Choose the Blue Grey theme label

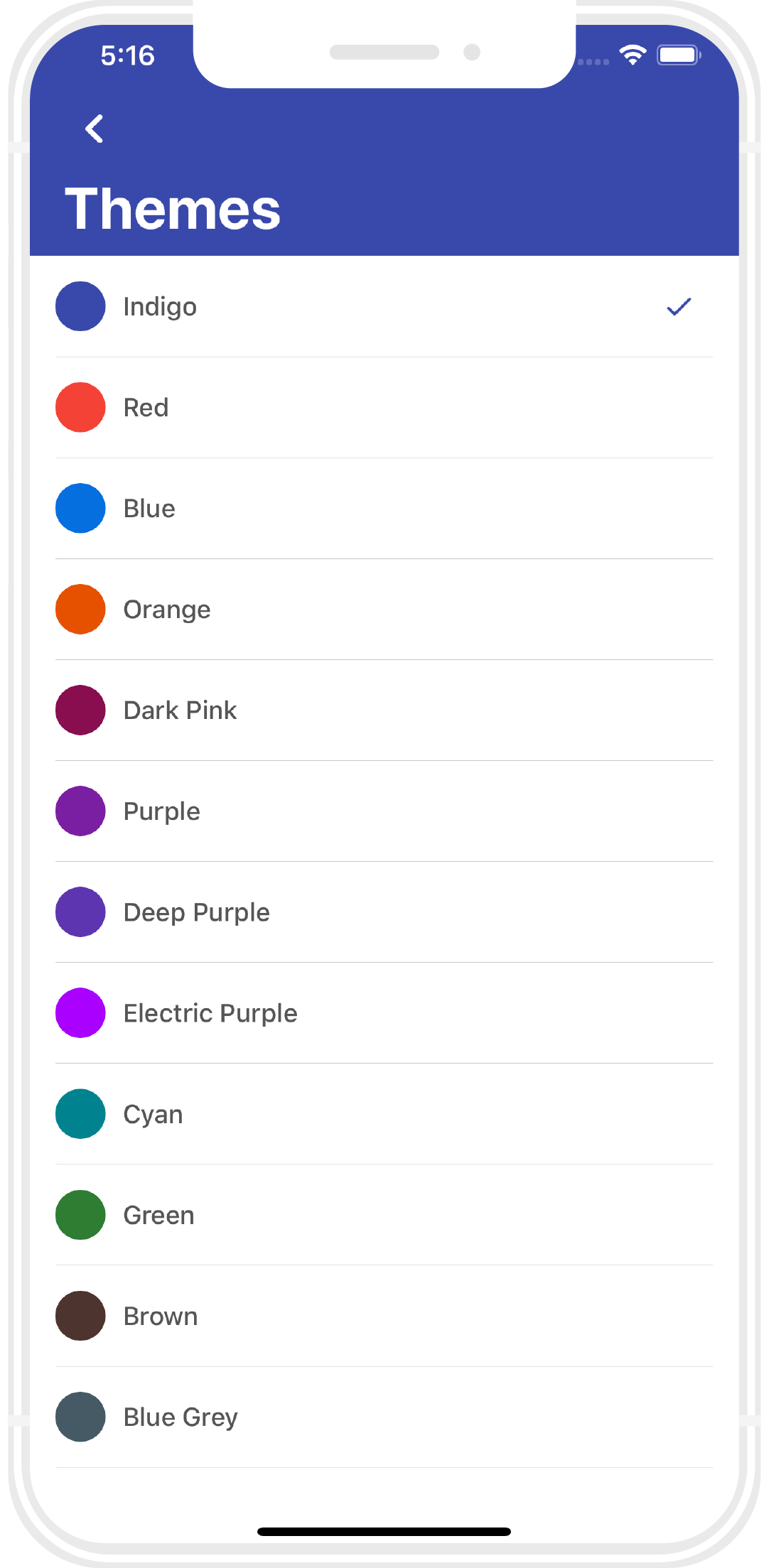click(x=181, y=1417)
